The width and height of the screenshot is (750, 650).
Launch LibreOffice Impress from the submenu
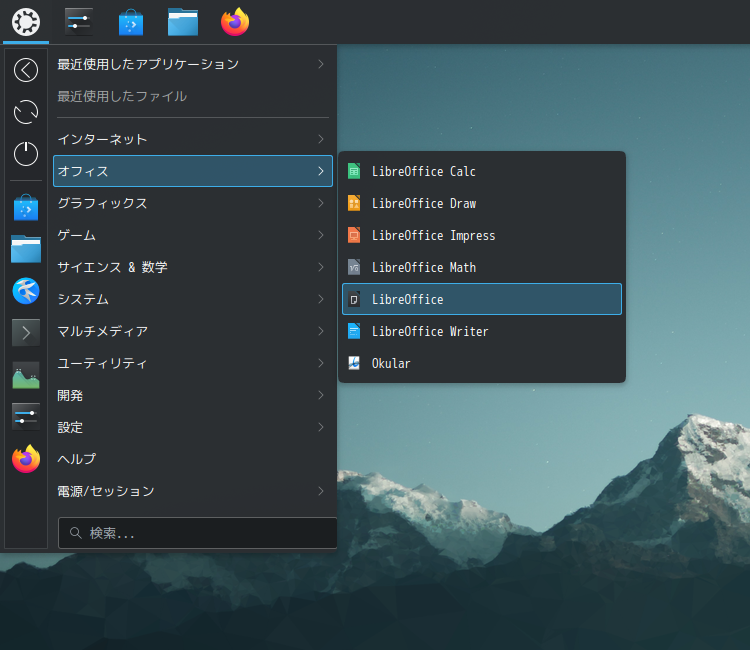click(x=482, y=235)
